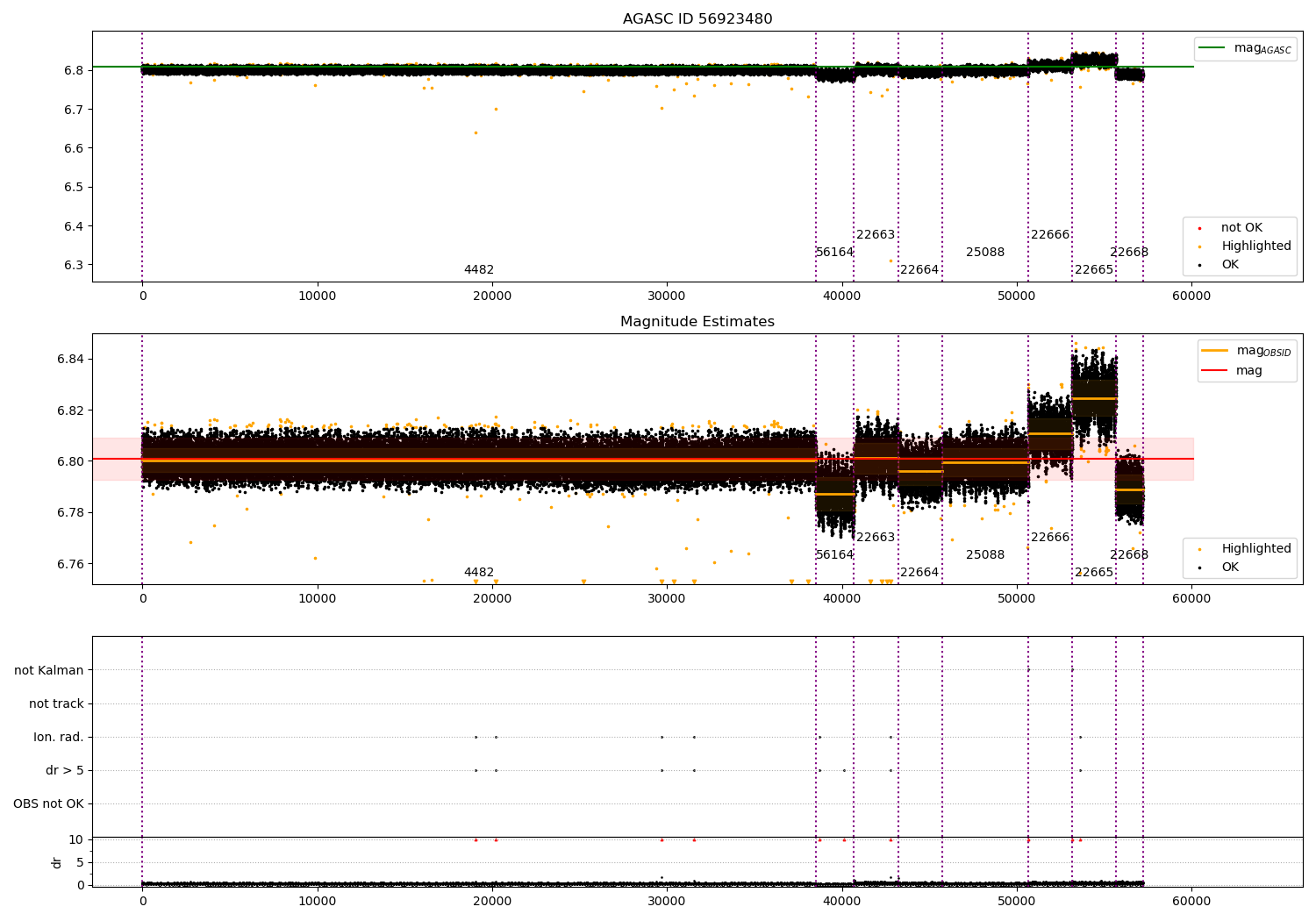
Task: Click the orange outlier point near magnitude 6.64
Action: pyautogui.click(x=476, y=133)
